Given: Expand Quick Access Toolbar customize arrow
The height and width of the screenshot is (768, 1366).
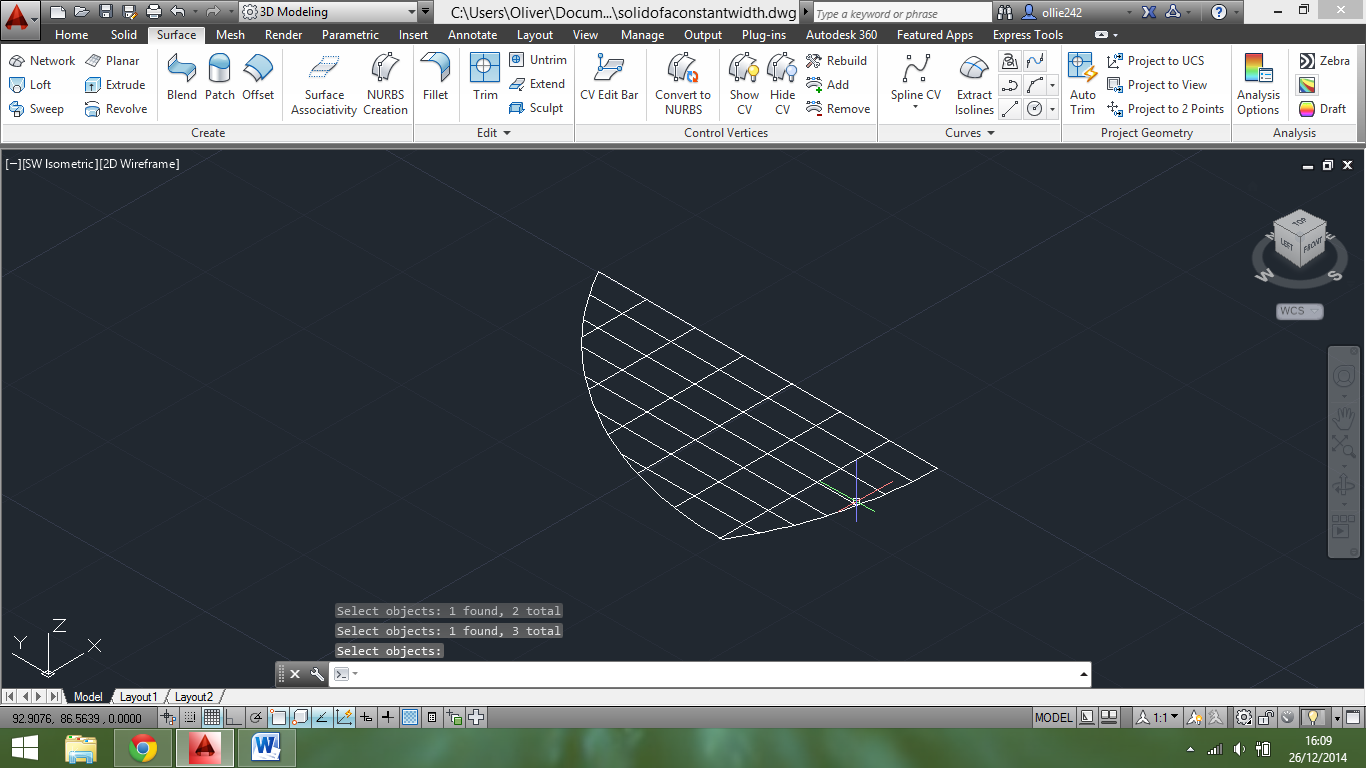Looking at the screenshot, I should click(x=426, y=12).
